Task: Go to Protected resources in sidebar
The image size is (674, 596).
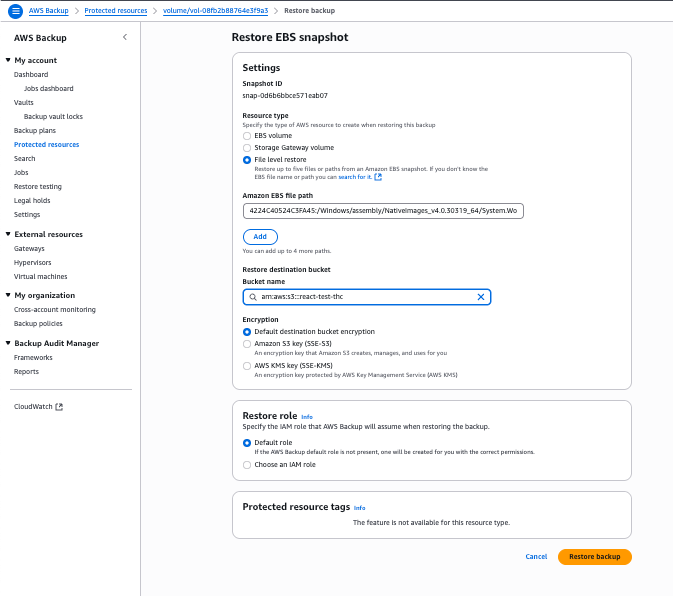Action: coord(46,144)
